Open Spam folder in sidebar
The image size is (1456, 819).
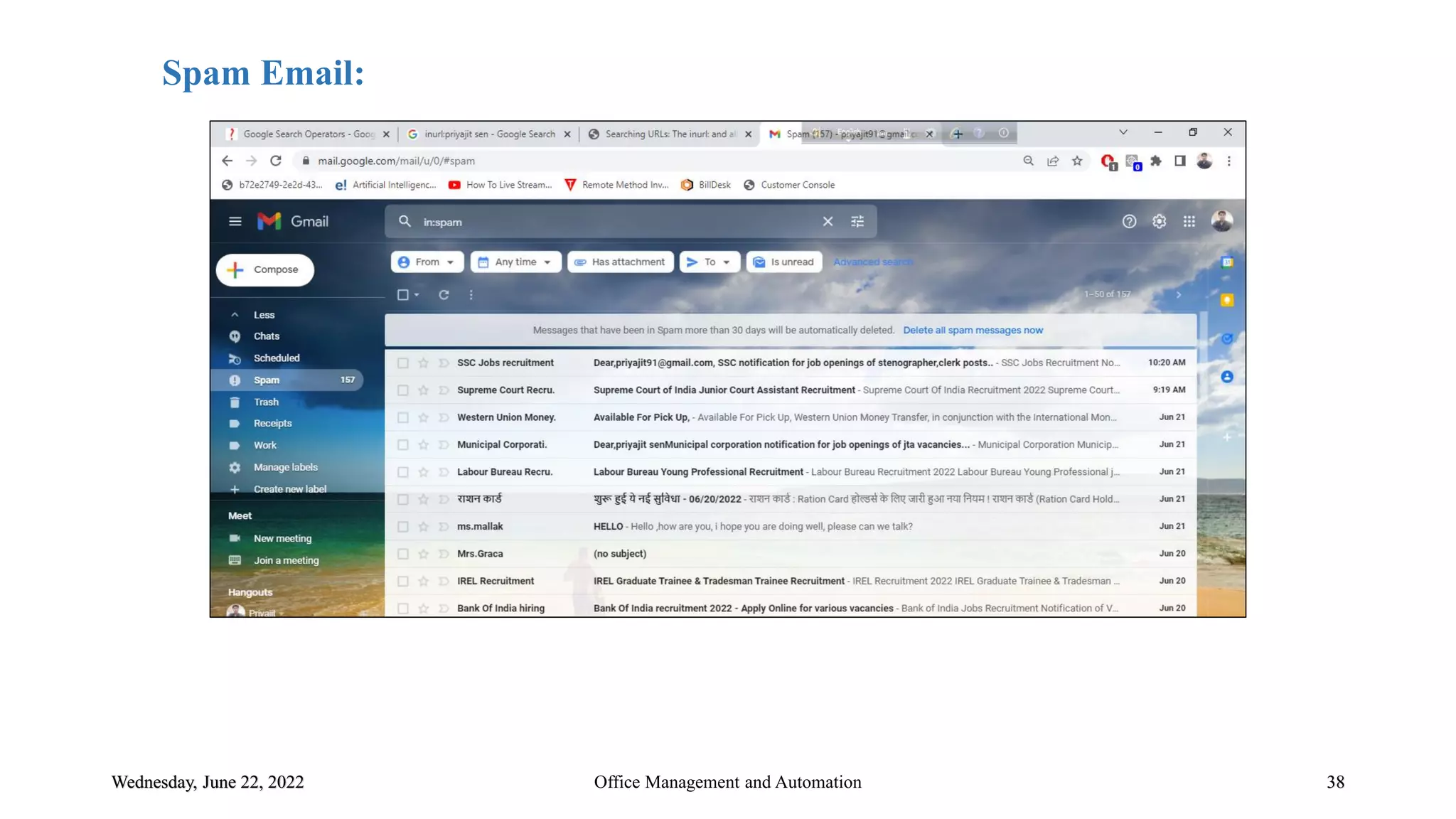[288, 380]
